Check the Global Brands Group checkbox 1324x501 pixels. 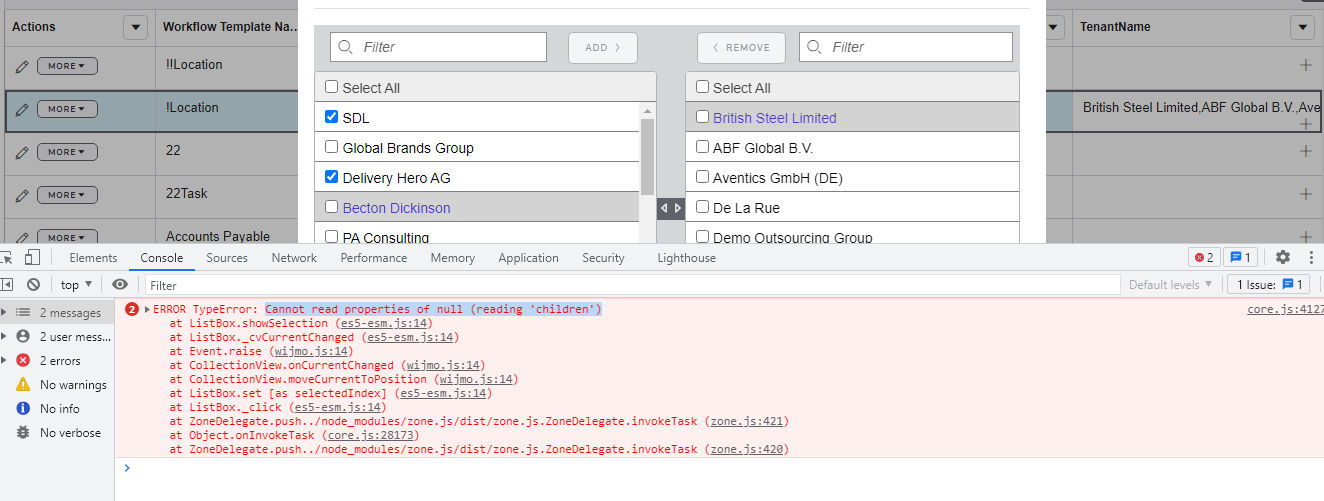point(332,147)
